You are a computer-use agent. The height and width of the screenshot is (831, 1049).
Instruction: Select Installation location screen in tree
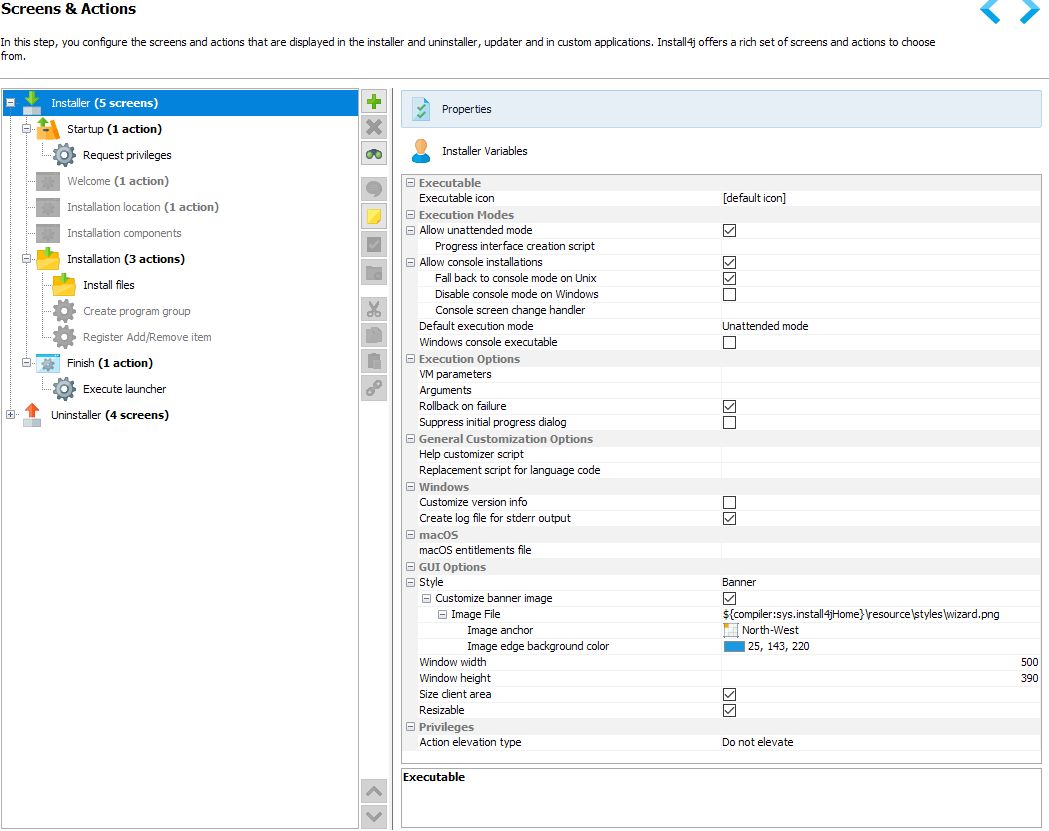142,207
